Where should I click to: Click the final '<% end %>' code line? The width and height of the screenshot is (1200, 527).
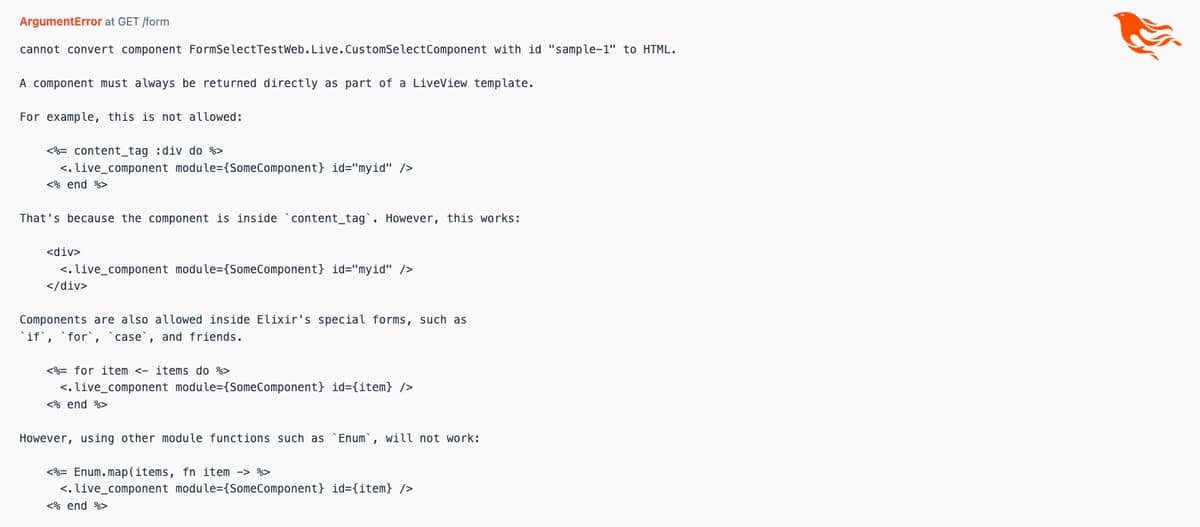tap(77, 506)
